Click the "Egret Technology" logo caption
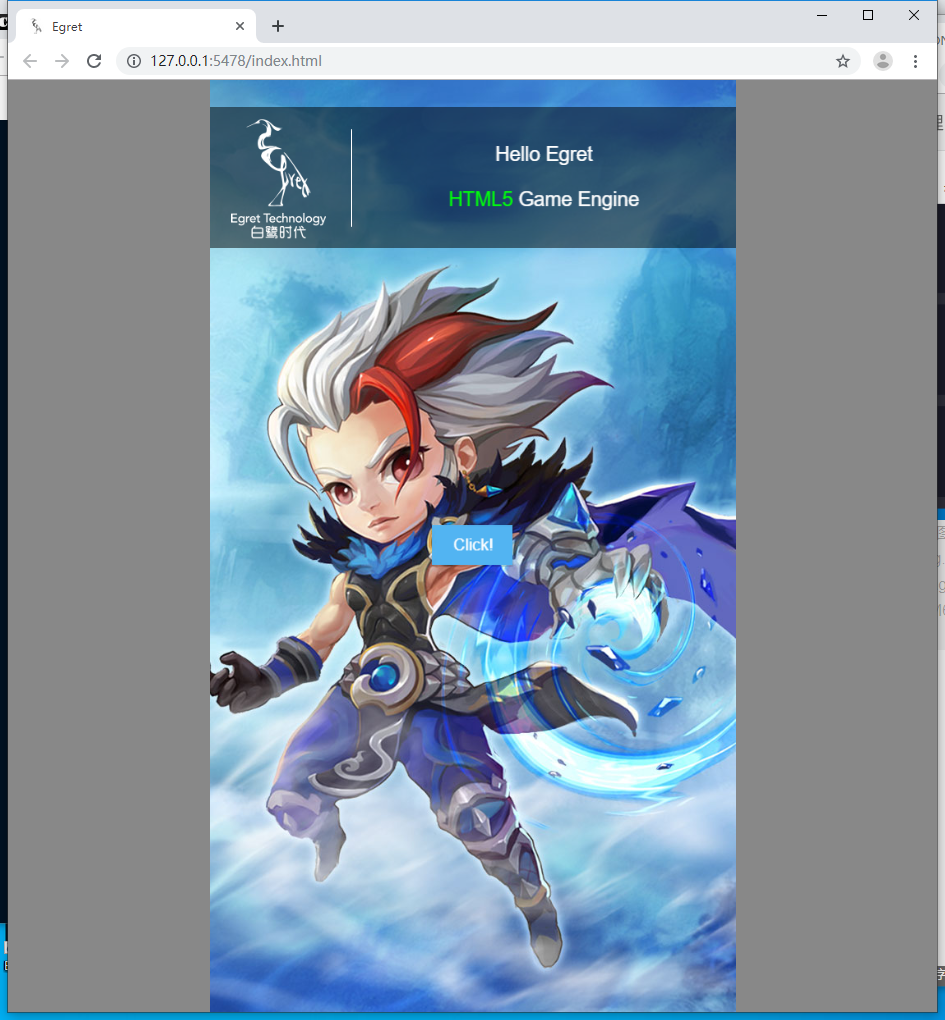945x1020 pixels. pos(278,219)
